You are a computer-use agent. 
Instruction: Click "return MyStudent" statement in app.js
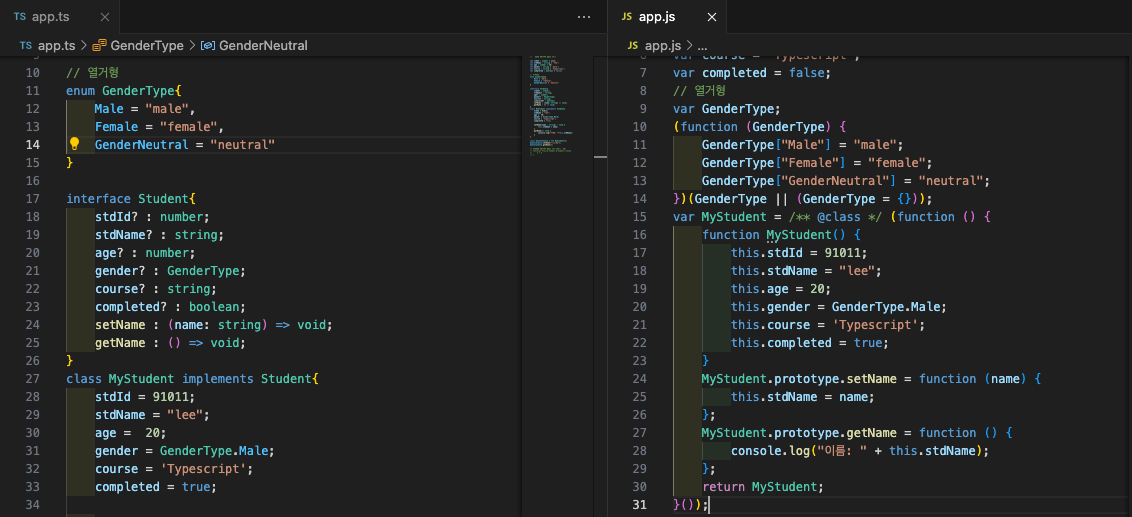(x=762, y=487)
